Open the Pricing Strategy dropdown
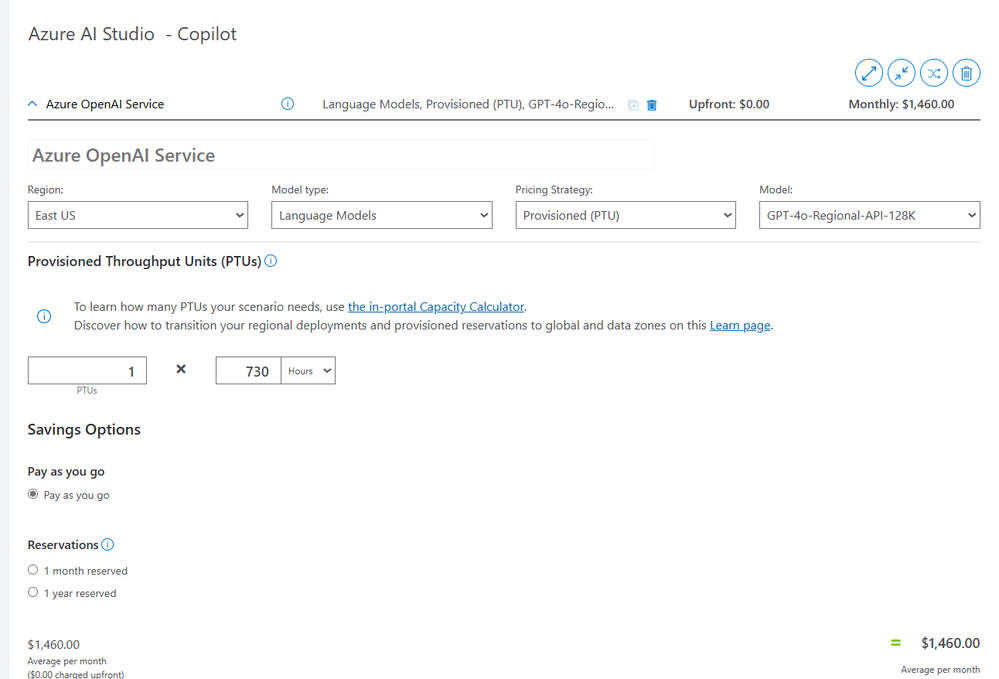Viewport: 999px width, 679px height. [x=625, y=215]
